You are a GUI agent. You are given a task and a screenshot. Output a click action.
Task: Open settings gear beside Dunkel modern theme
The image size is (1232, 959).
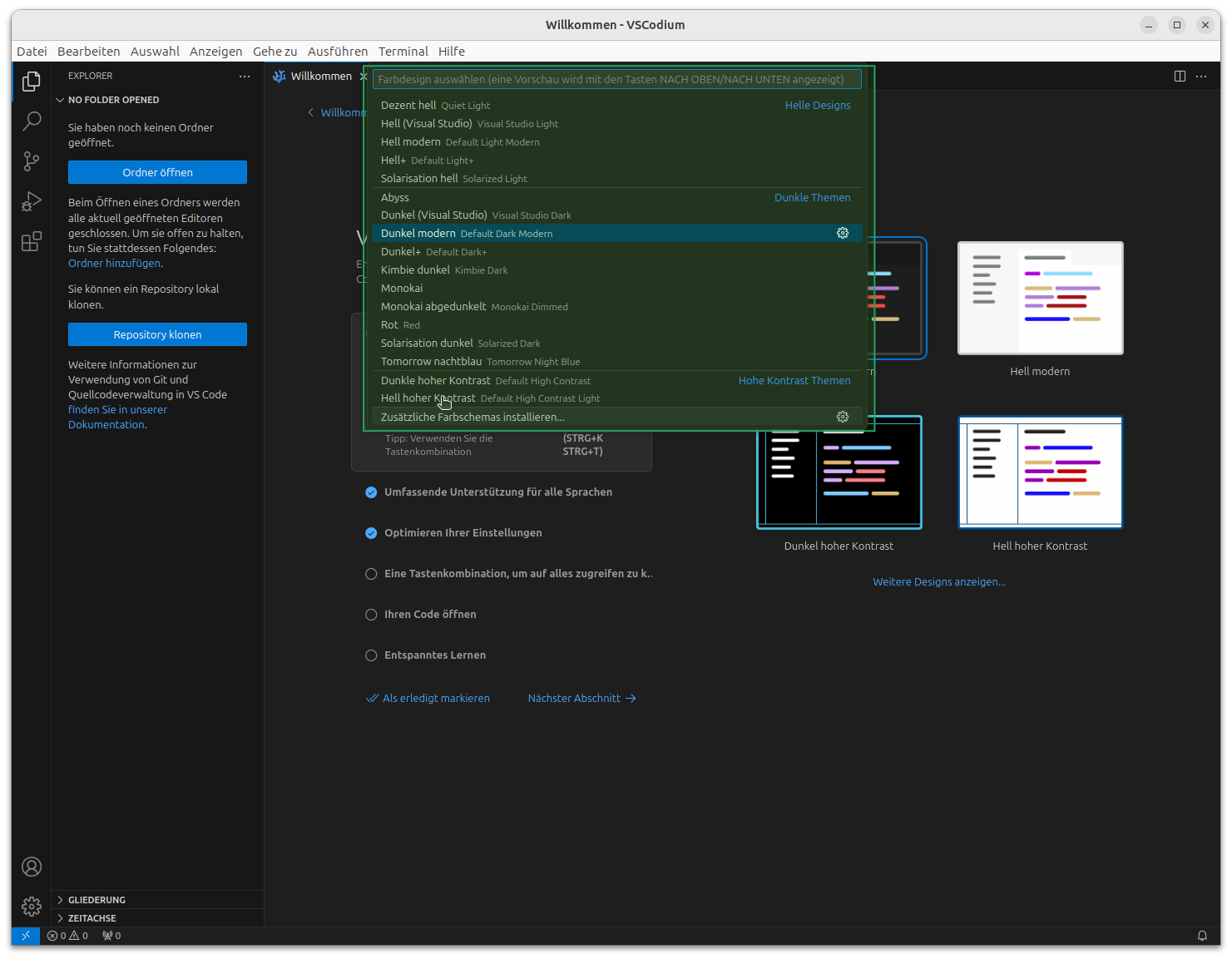coord(843,233)
